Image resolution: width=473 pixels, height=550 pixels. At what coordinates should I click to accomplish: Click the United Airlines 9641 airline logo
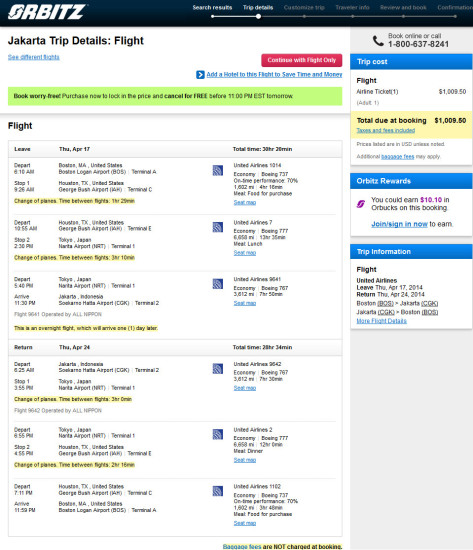[x=218, y=284]
